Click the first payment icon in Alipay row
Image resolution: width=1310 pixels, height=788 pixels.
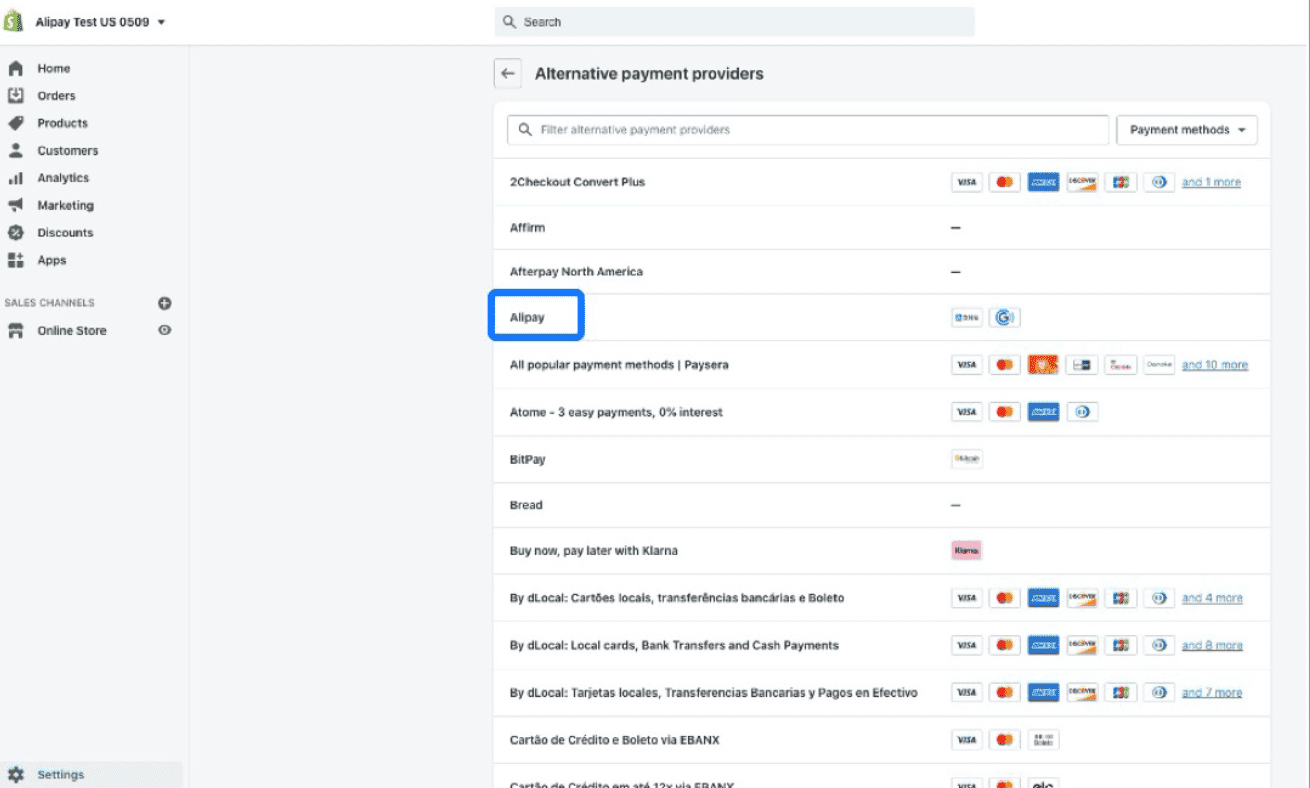[x=966, y=318]
